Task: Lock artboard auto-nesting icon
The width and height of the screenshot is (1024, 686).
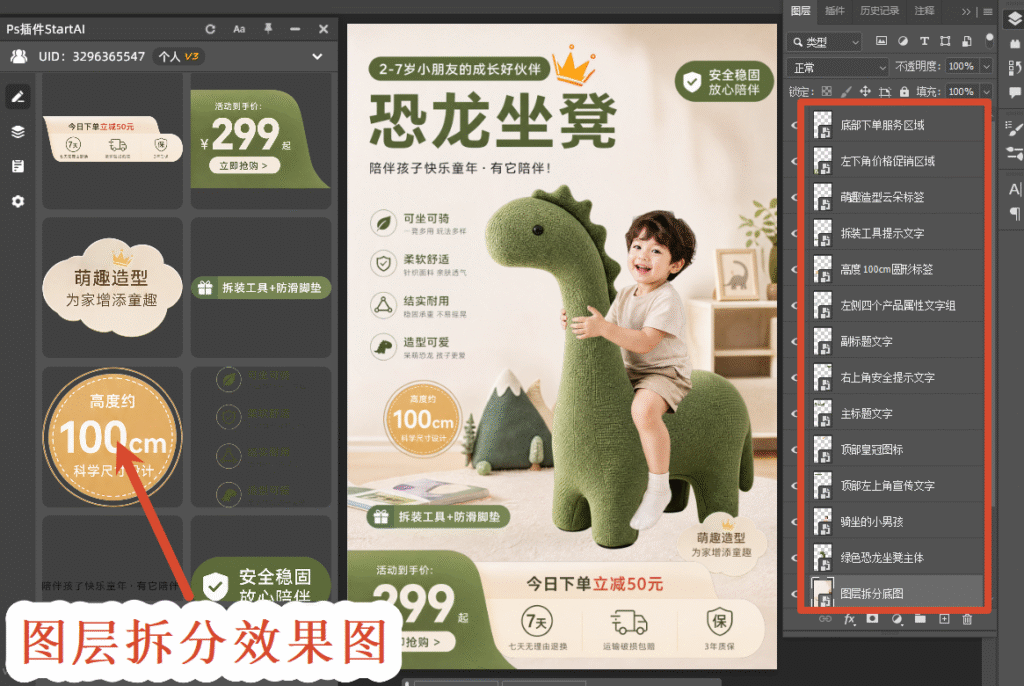Action: (885, 92)
